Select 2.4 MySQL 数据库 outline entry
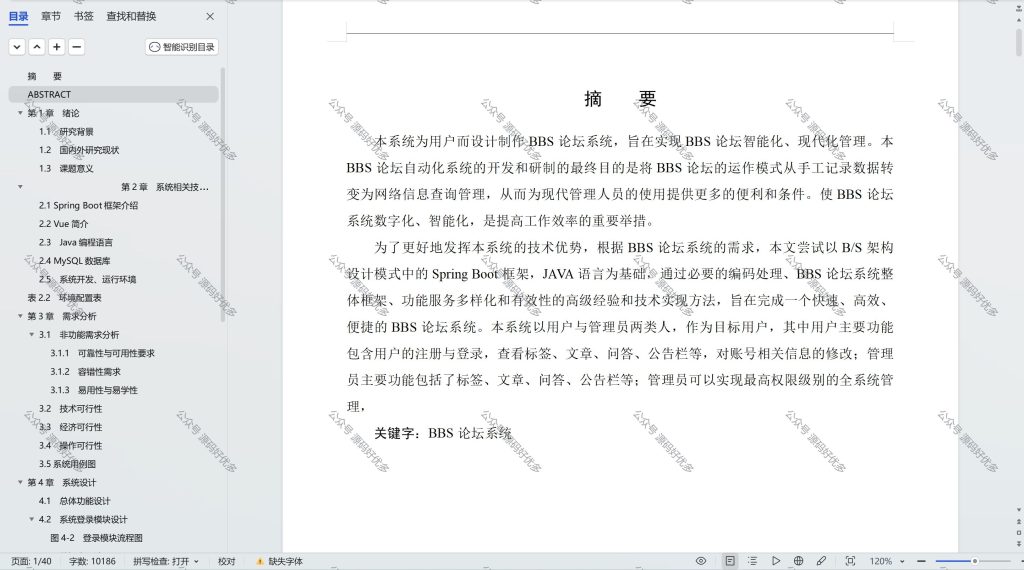 point(74,261)
